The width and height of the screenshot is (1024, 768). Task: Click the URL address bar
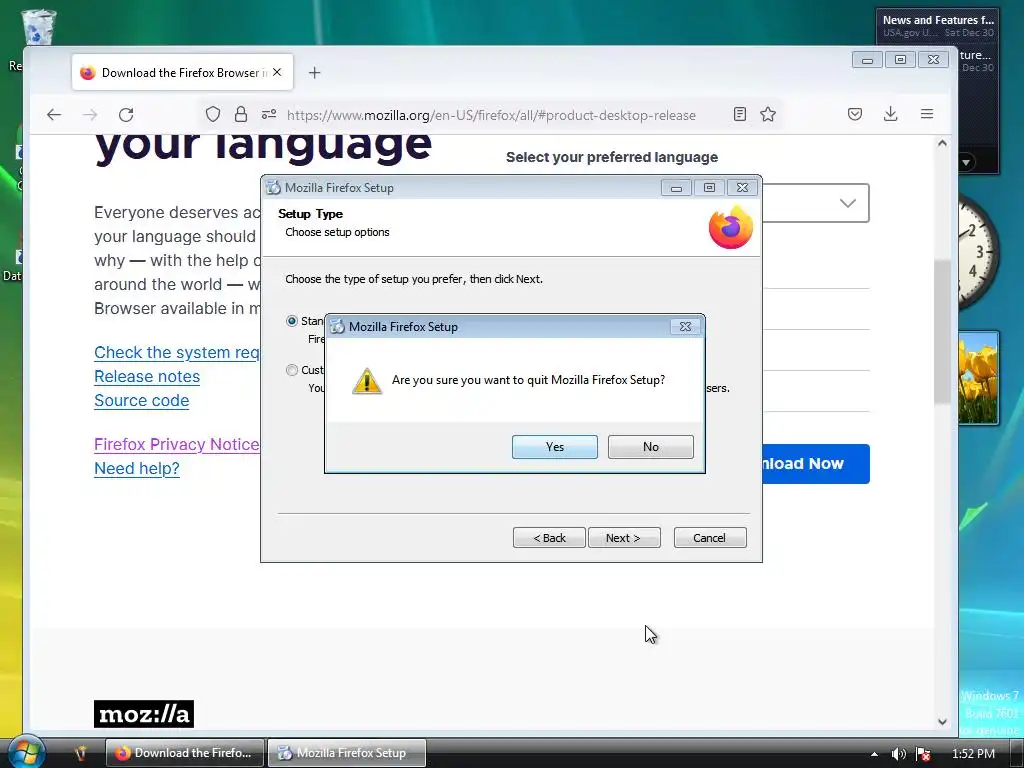pyautogui.click(x=491, y=115)
